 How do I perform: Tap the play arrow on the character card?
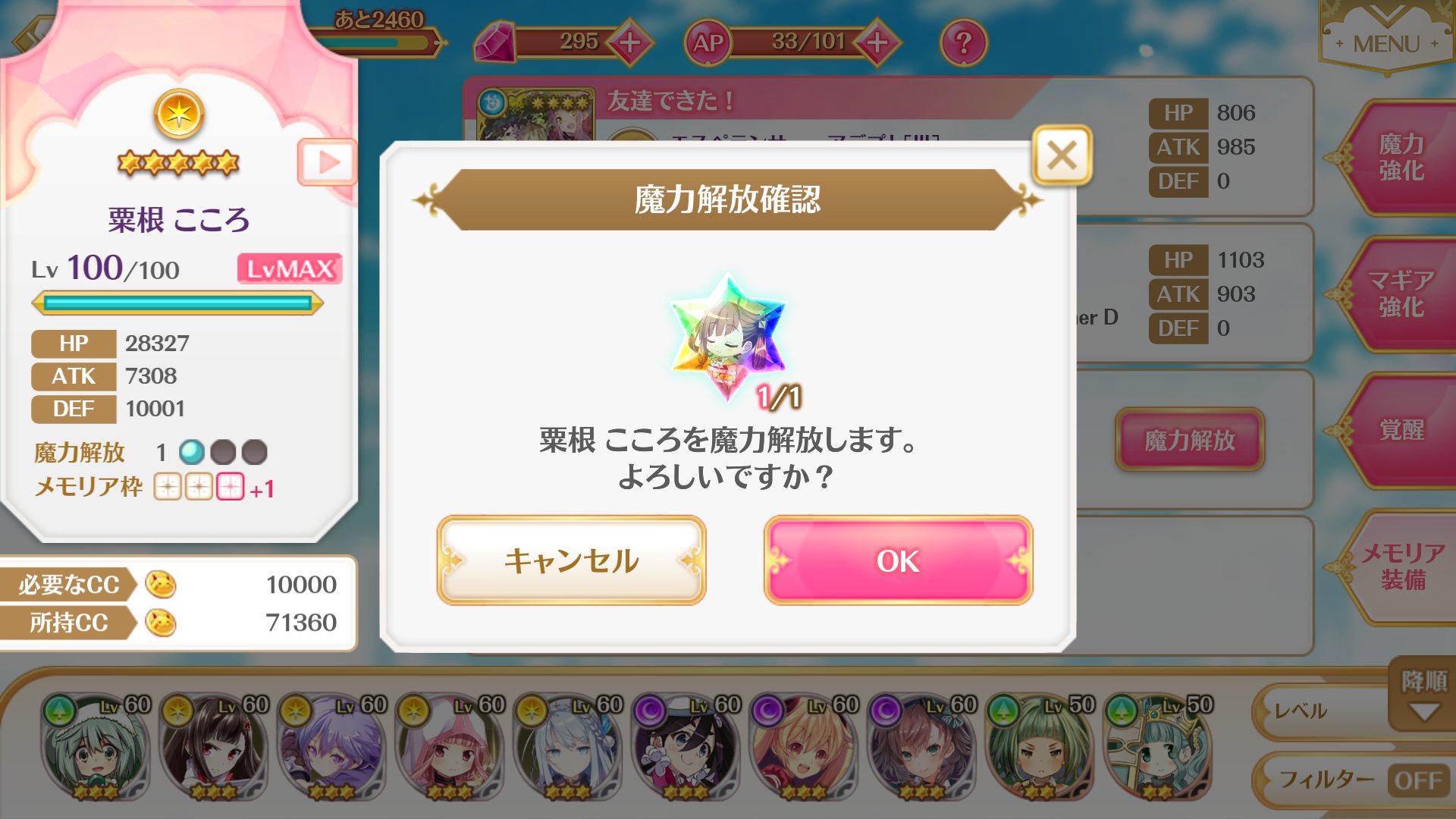pos(328,162)
